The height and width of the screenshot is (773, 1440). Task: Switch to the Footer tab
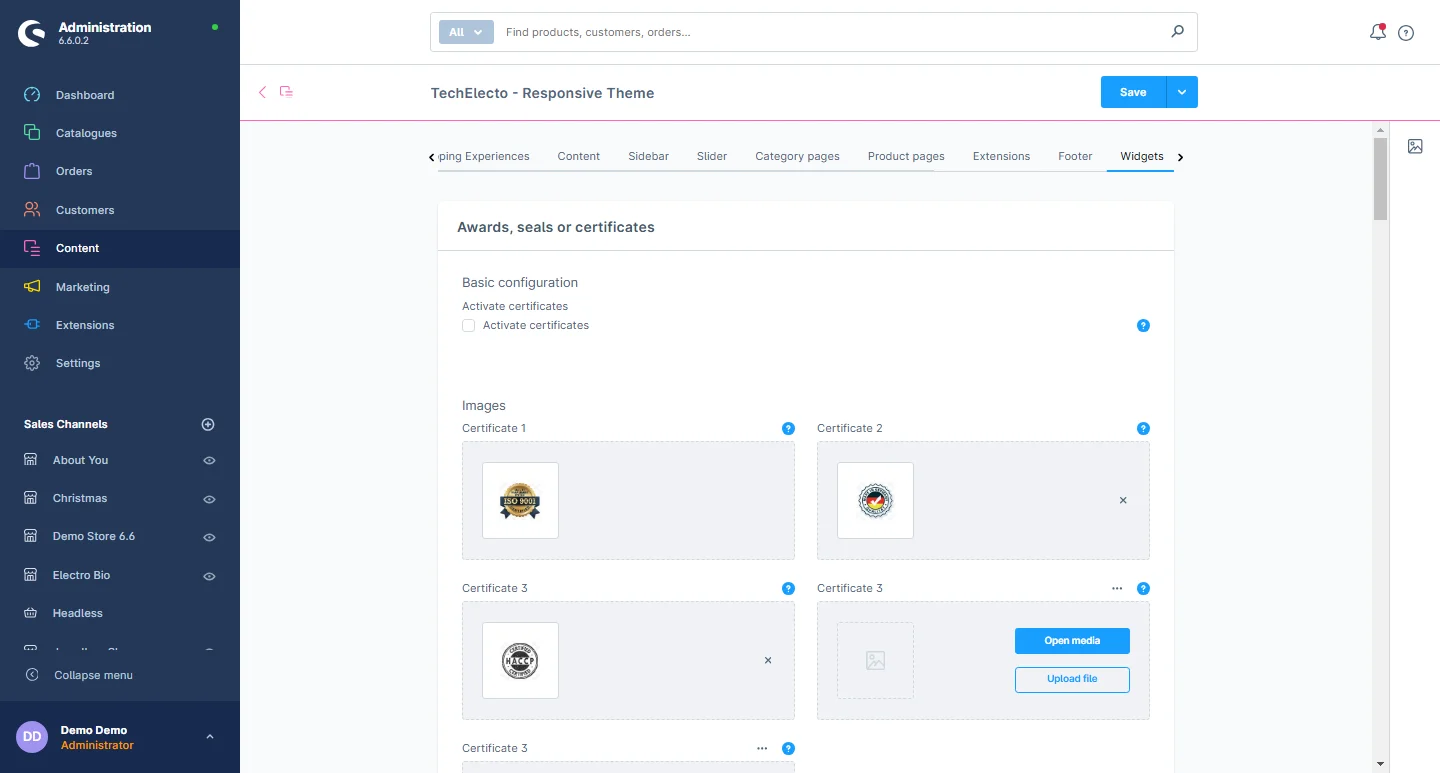[1075, 156]
